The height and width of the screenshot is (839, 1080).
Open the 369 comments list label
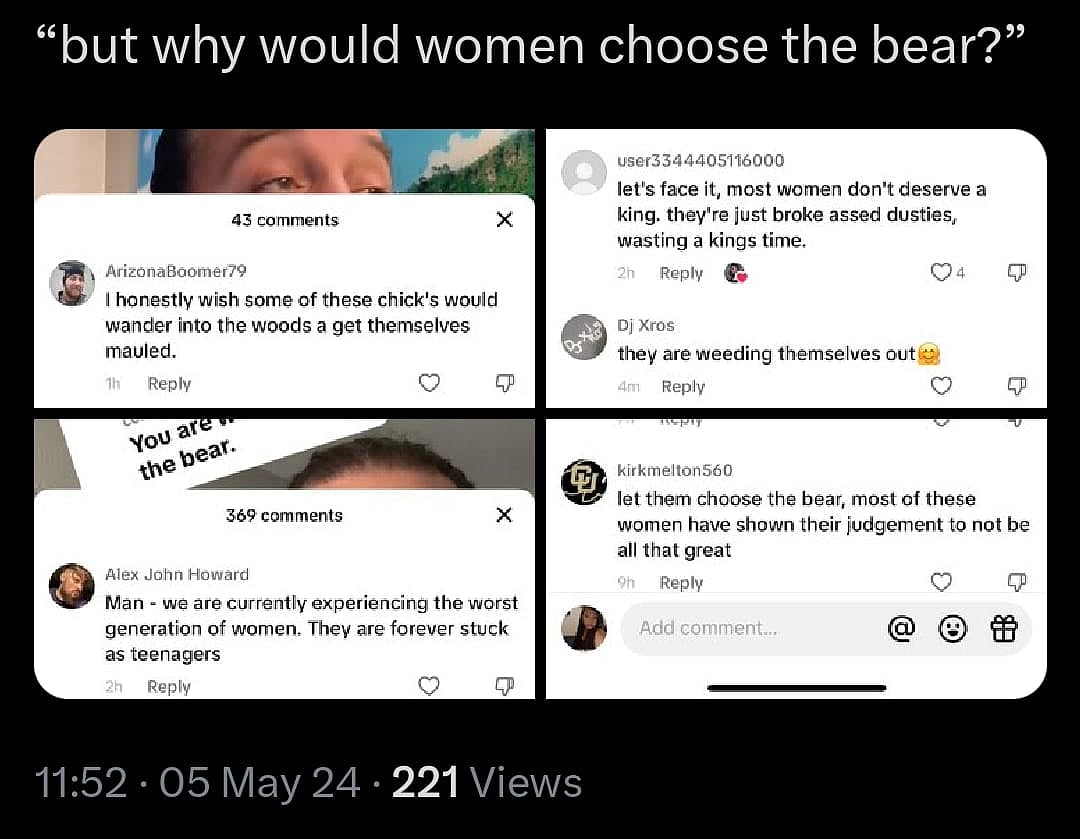[283, 515]
